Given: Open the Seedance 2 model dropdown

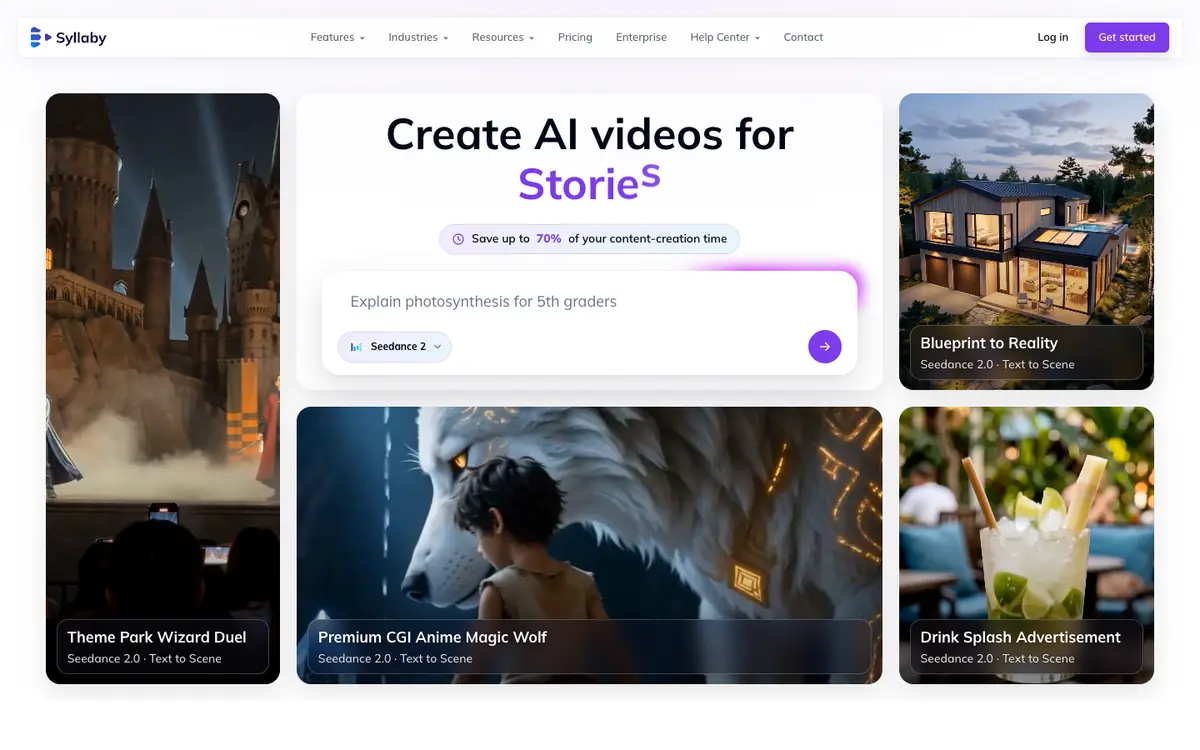Looking at the screenshot, I should 395,347.
